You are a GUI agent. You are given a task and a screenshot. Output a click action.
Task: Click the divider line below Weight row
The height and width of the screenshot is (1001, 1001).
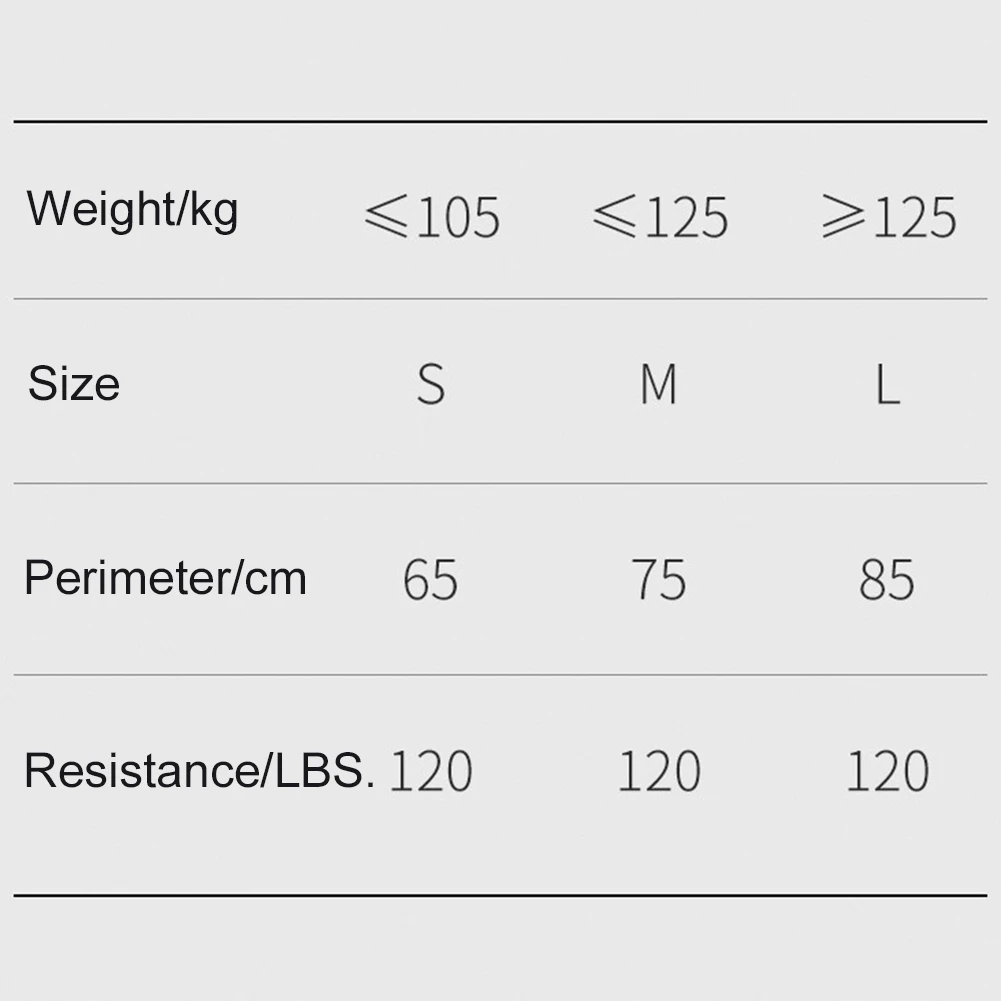click(500, 299)
